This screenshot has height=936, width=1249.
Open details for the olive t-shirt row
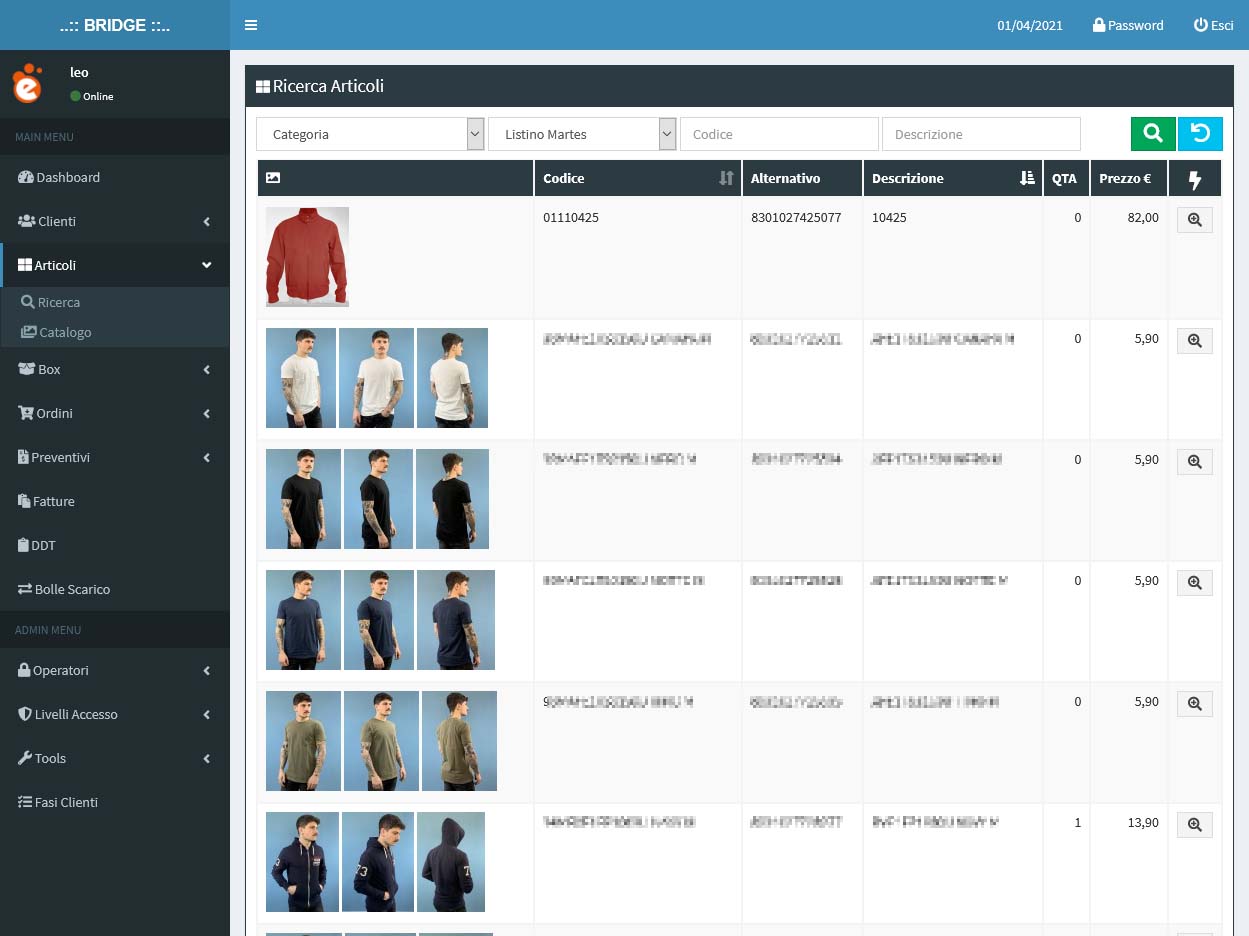pos(1194,704)
